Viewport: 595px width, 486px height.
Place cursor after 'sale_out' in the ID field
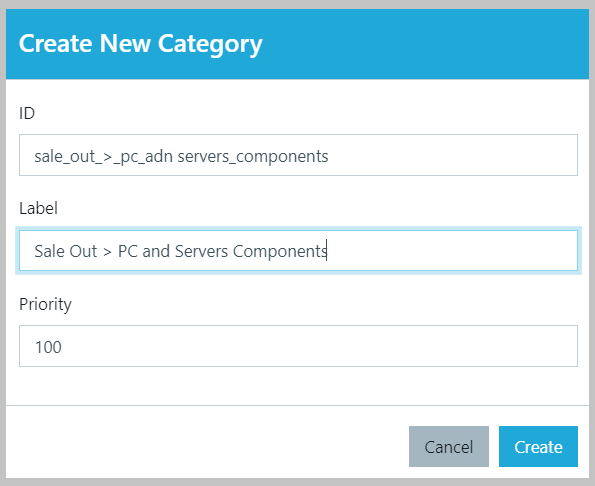coord(95,157)
